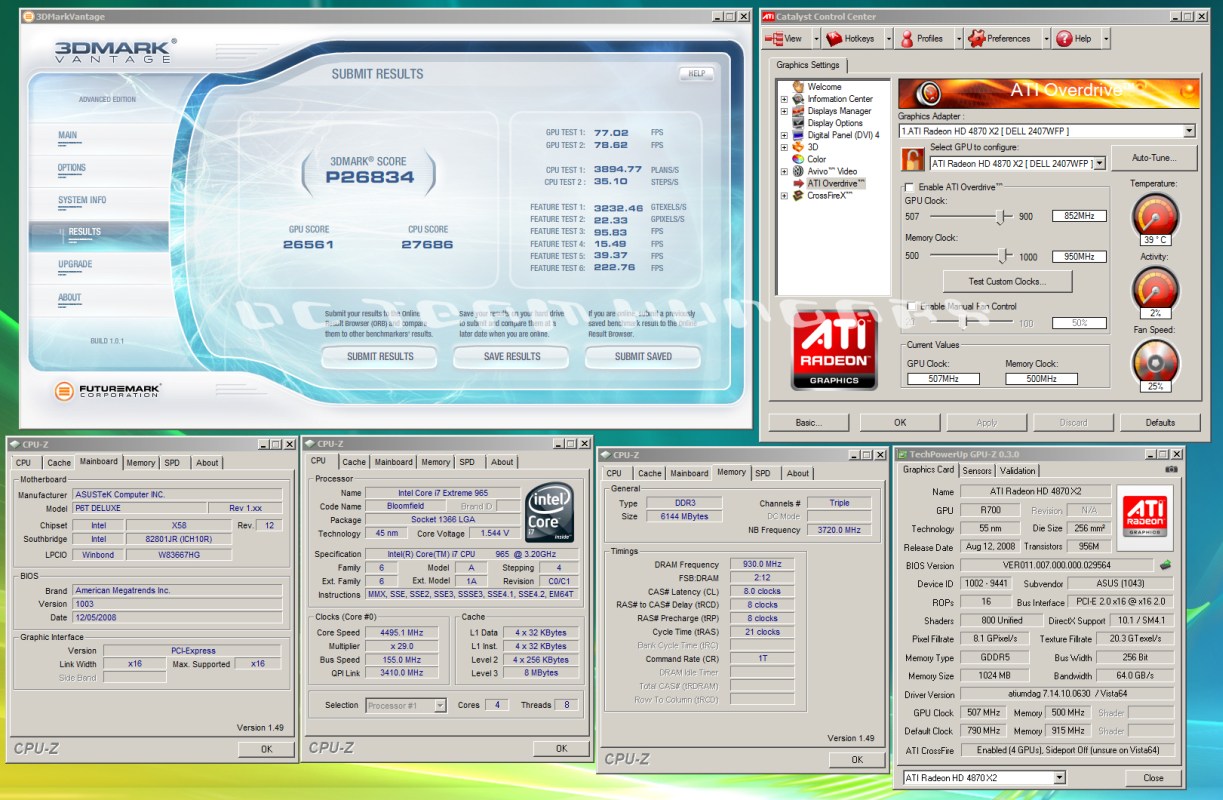Toggle the Enable Manual Fan Control checkbox
Viewport: 1223px width, 800px height.
coord(911,306)
